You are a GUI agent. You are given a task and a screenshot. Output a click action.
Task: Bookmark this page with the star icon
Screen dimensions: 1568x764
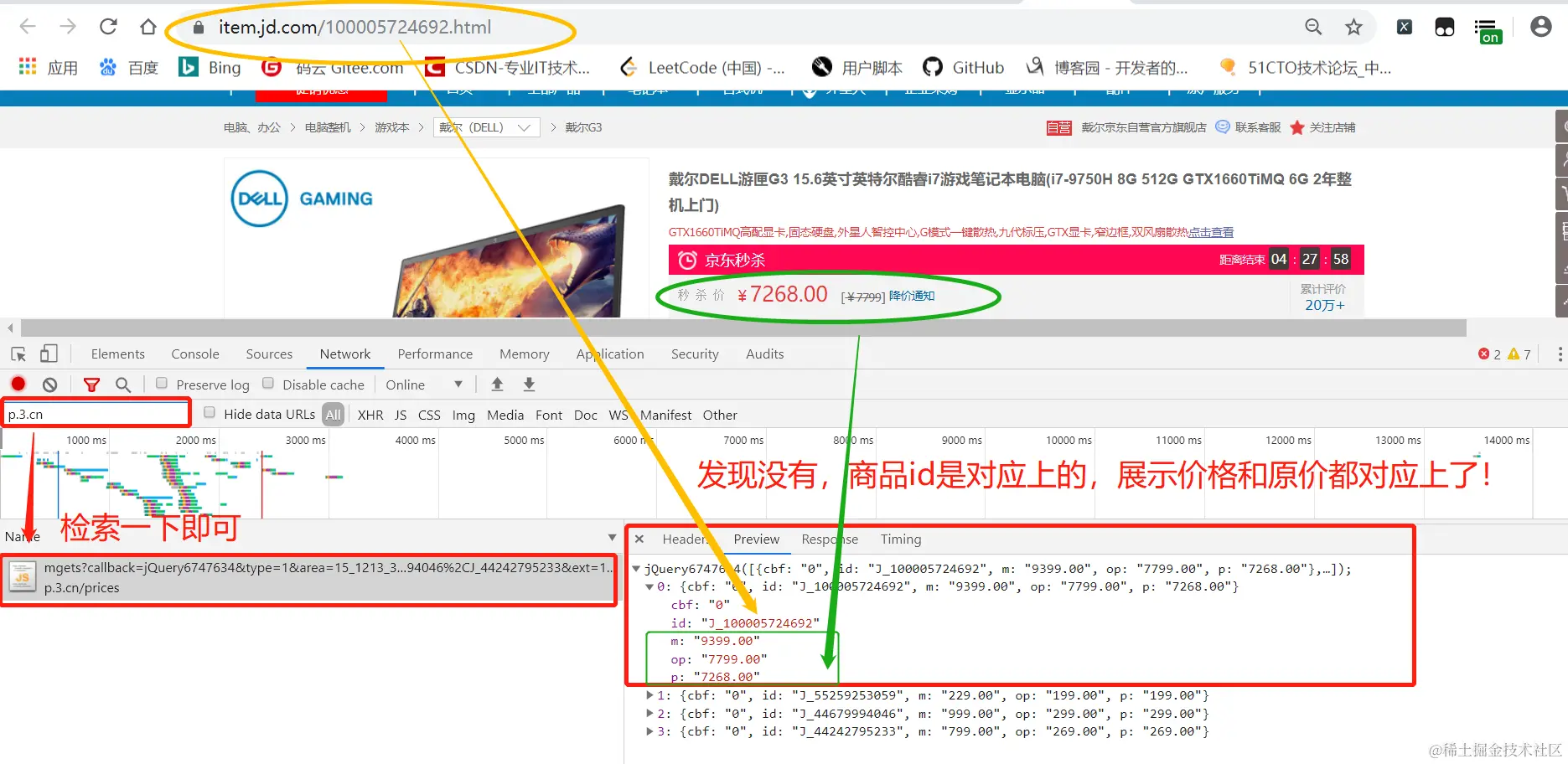click(x=1353, y=27)
